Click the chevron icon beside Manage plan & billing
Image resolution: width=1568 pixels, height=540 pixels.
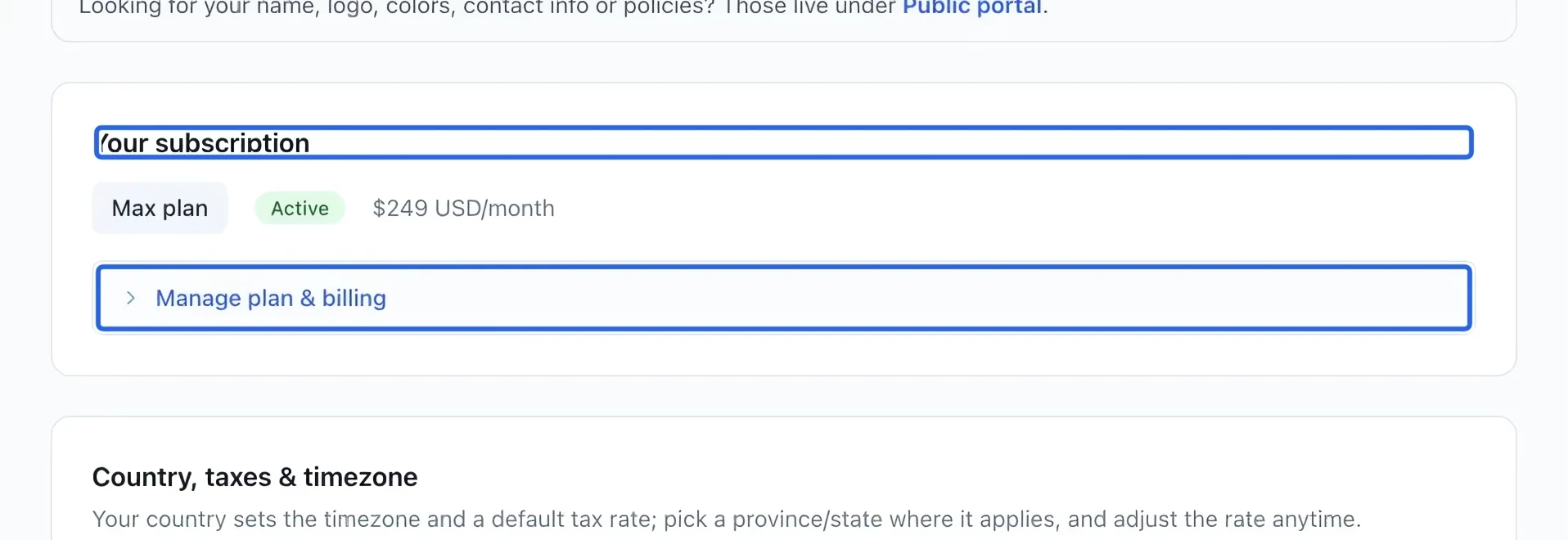[130, 298]
